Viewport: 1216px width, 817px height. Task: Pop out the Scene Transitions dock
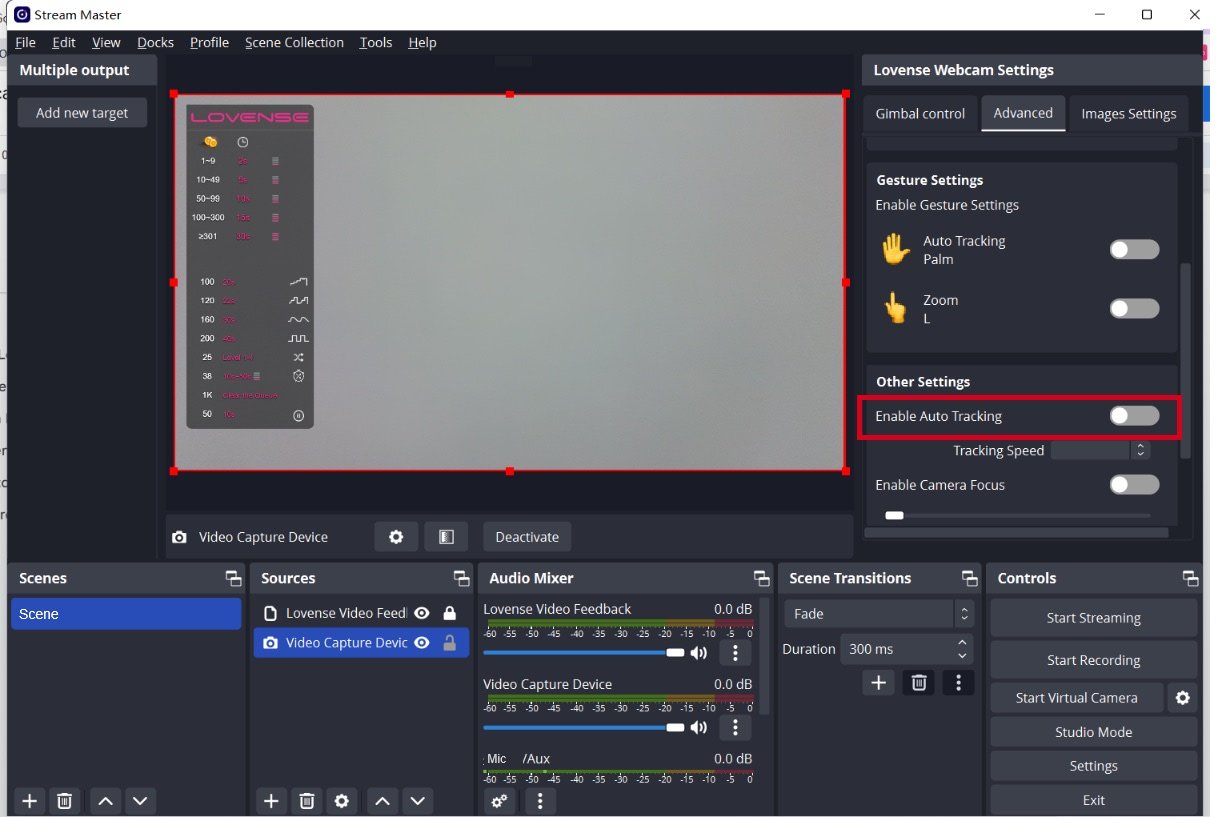pos(969,578)
